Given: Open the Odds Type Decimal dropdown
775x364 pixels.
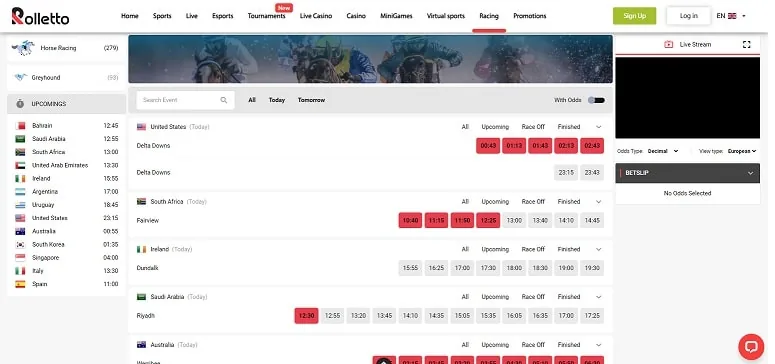Looking at the screenshot, I should click(x=663, y=151).
